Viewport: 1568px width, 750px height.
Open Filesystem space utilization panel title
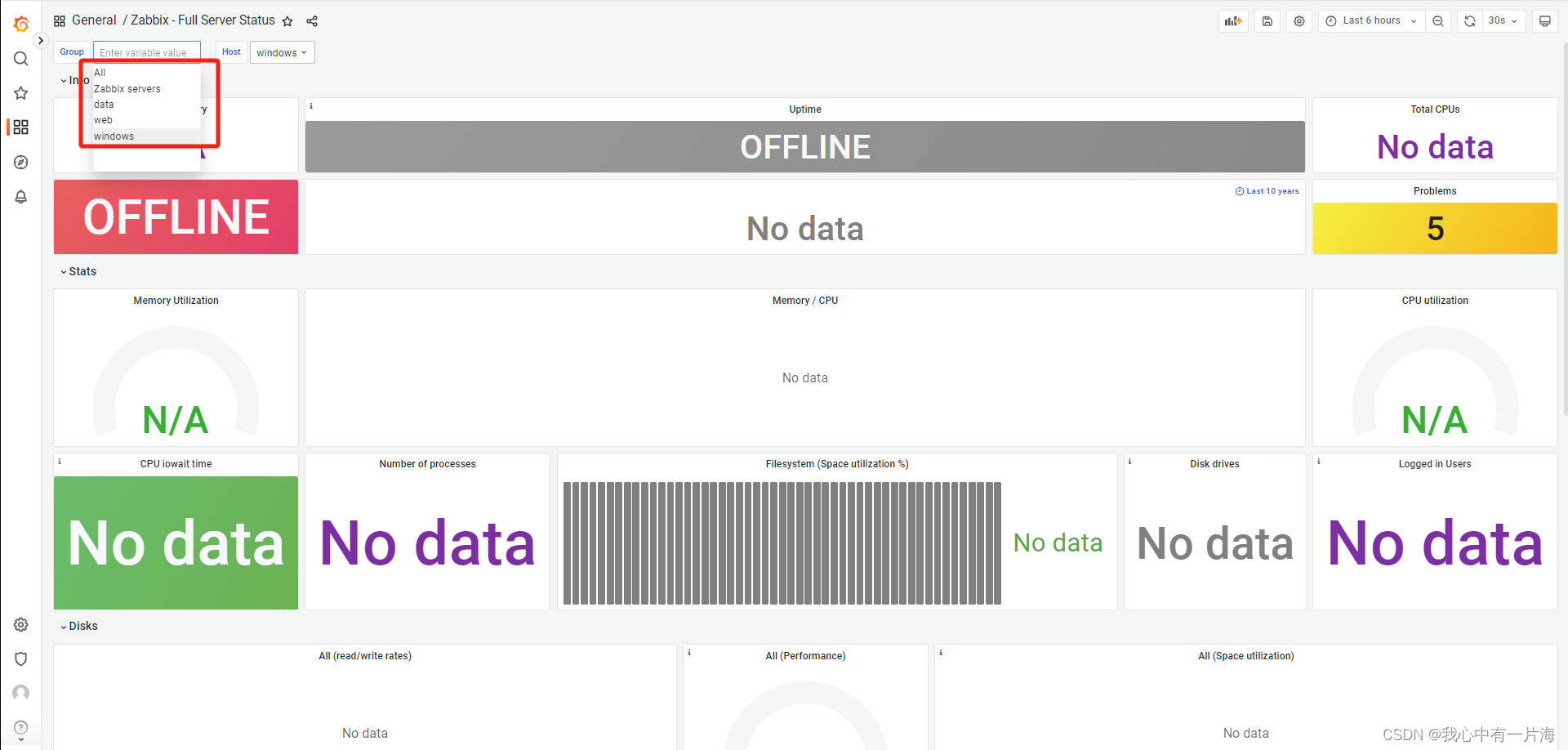coord(837,464)
